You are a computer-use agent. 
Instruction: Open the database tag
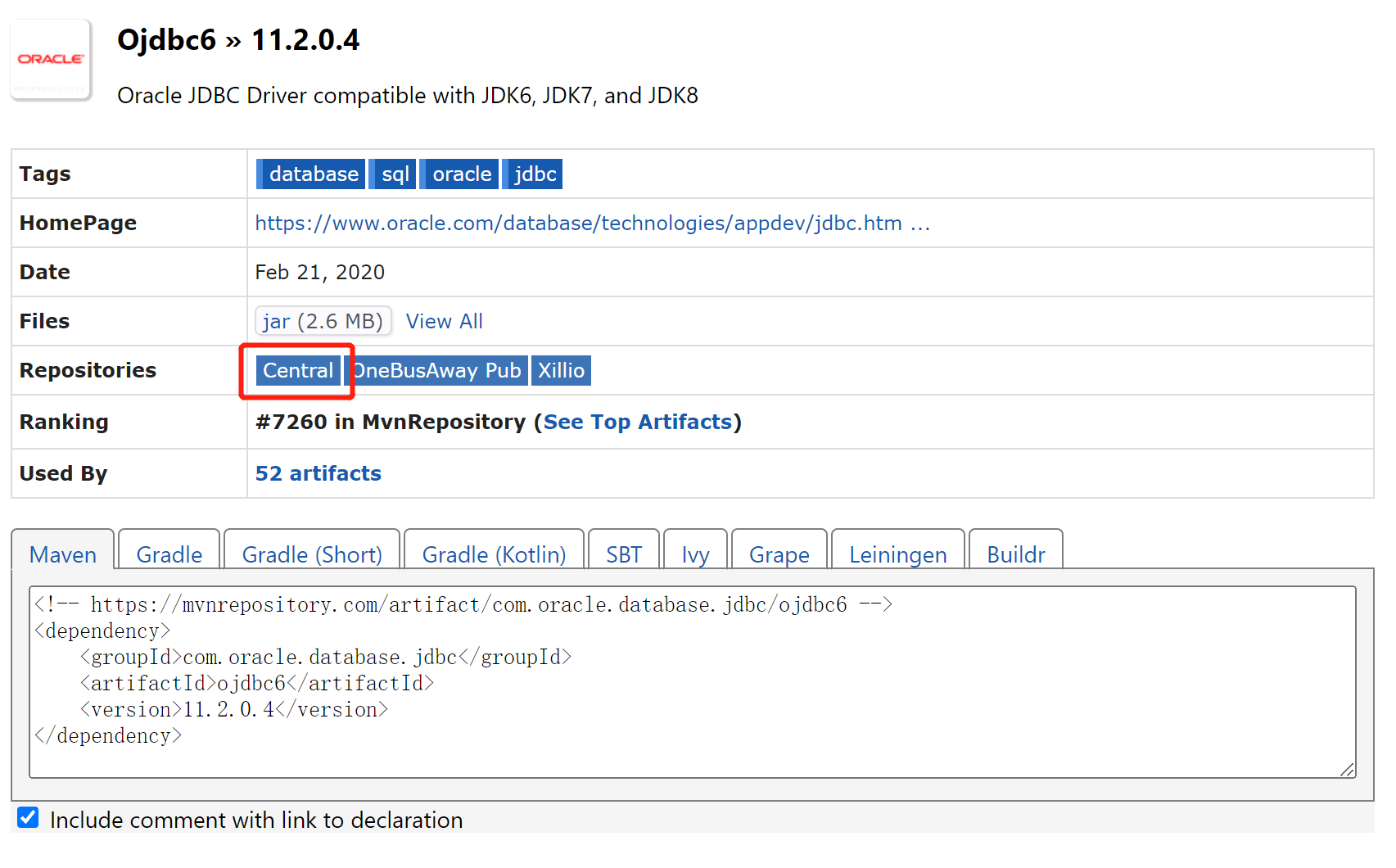click(311, 174)
